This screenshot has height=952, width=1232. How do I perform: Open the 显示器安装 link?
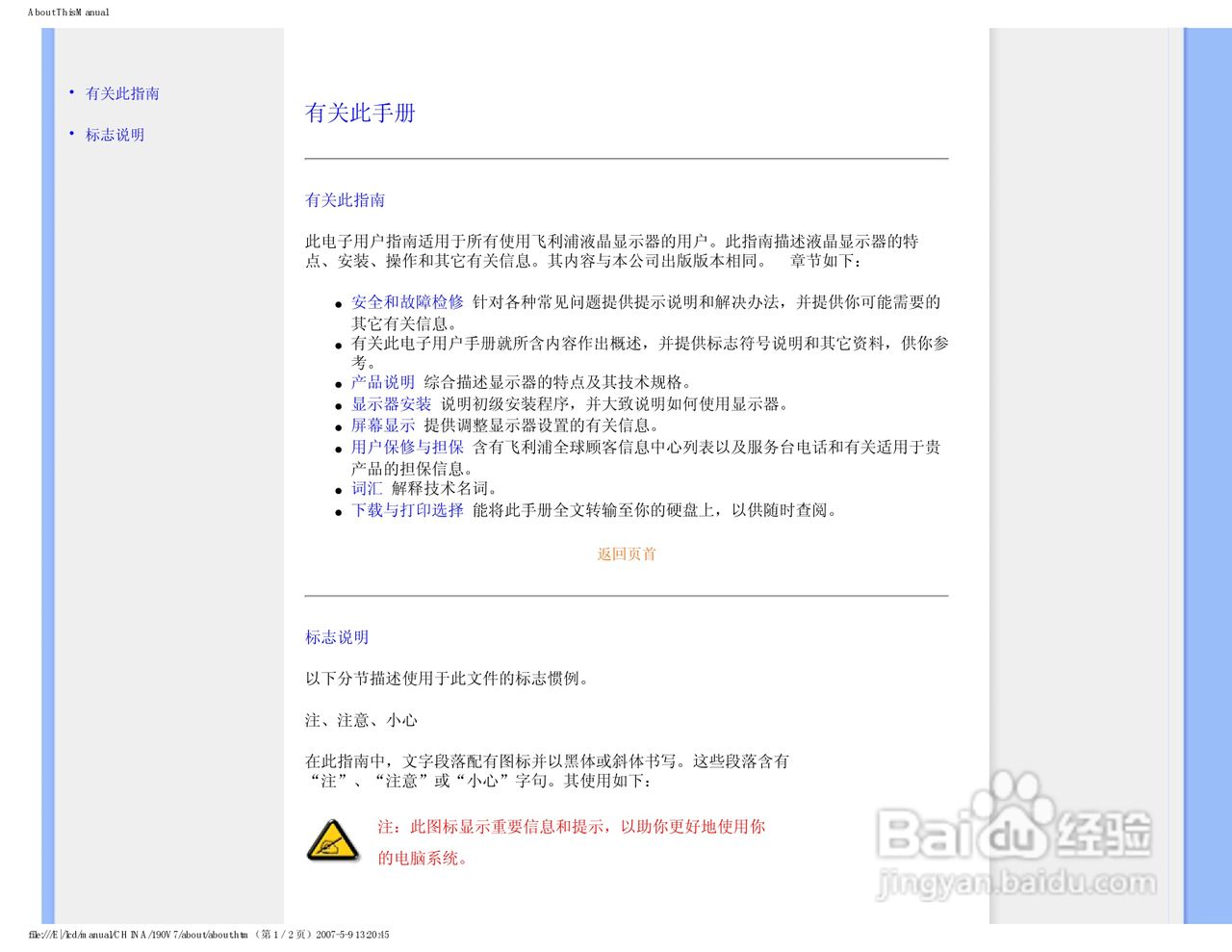(389, 403)
